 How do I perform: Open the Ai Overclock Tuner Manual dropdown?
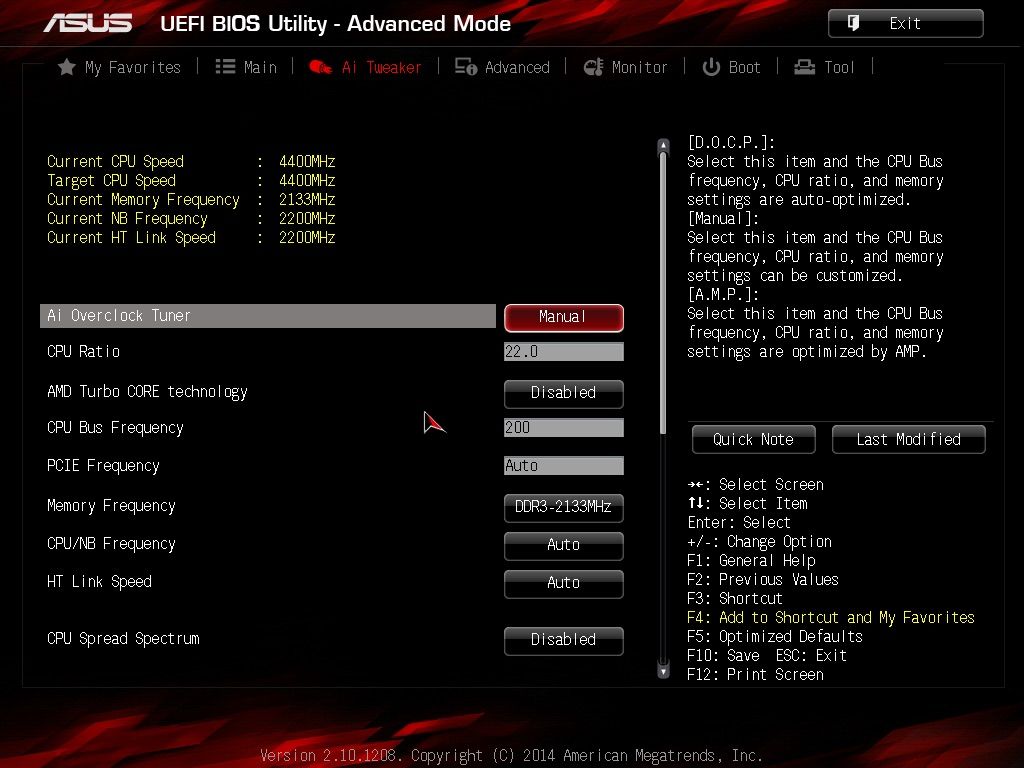point(564,317)
